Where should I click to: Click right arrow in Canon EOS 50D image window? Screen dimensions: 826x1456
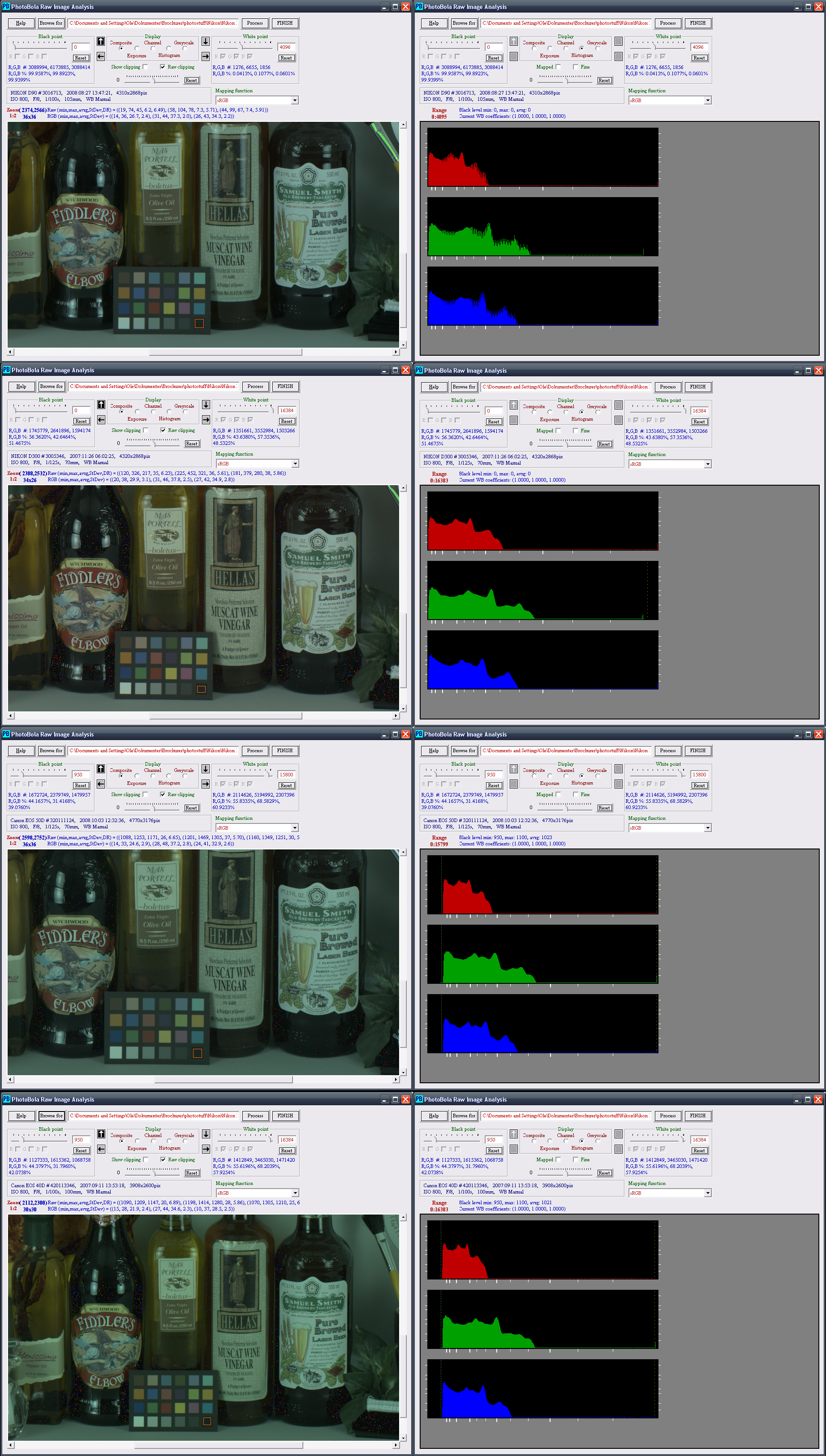coord(205,784)
